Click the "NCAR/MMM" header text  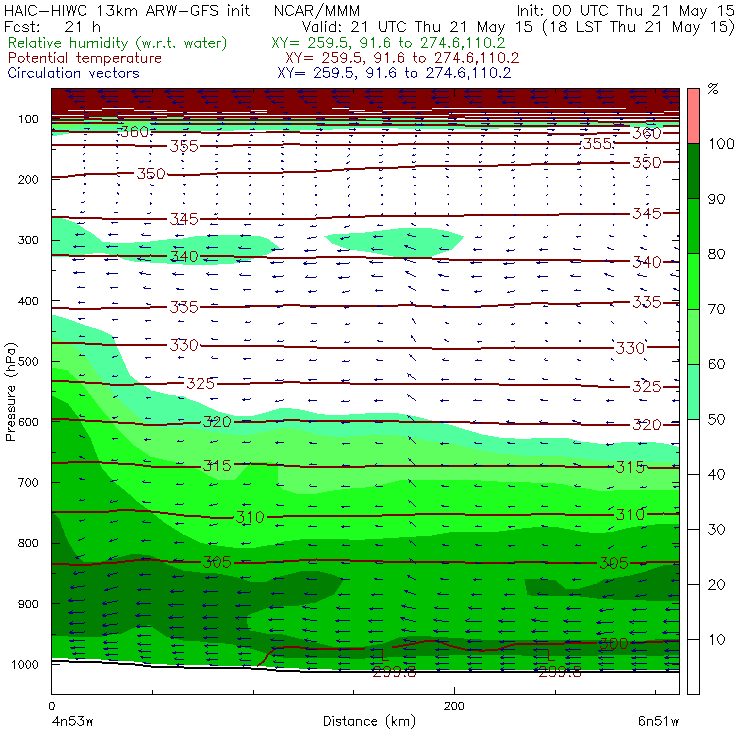pos(317,10)
